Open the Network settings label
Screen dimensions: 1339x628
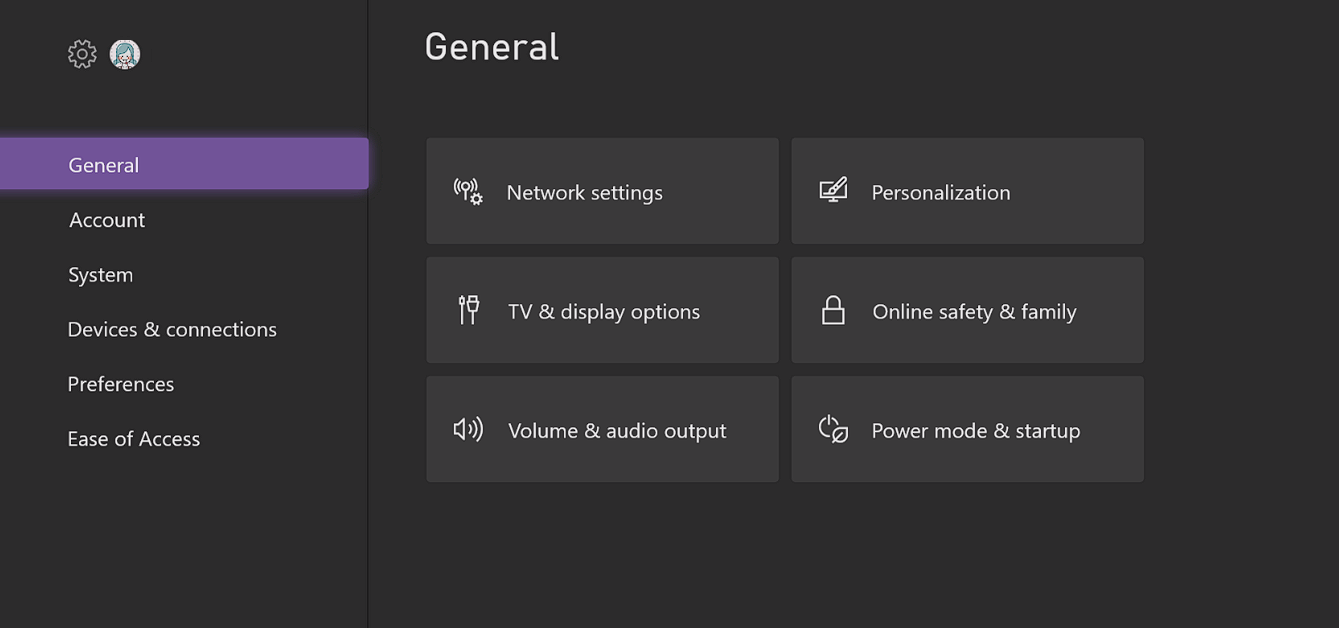pos(584,193)
